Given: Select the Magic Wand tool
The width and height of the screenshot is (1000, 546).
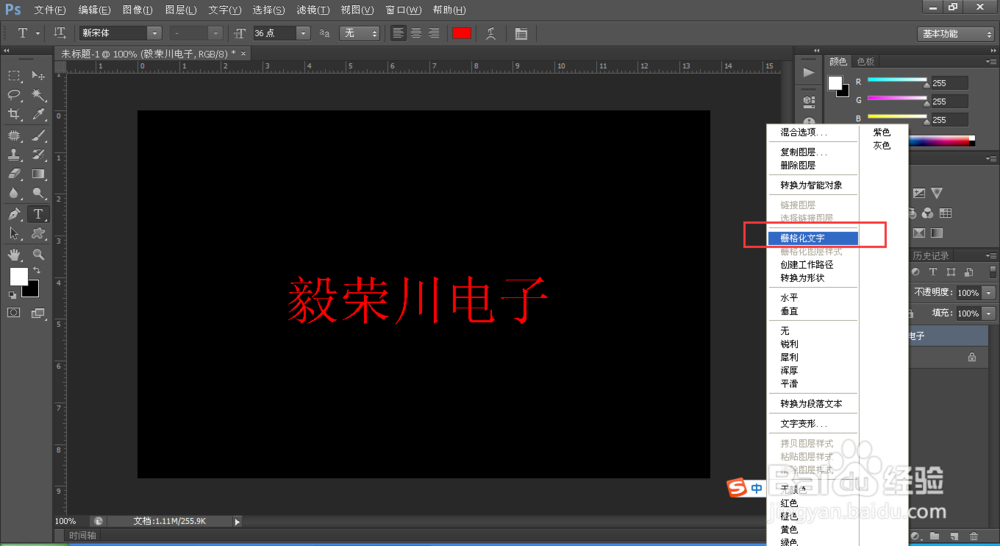Looking at the screenshot, I should tap(38, 95).
